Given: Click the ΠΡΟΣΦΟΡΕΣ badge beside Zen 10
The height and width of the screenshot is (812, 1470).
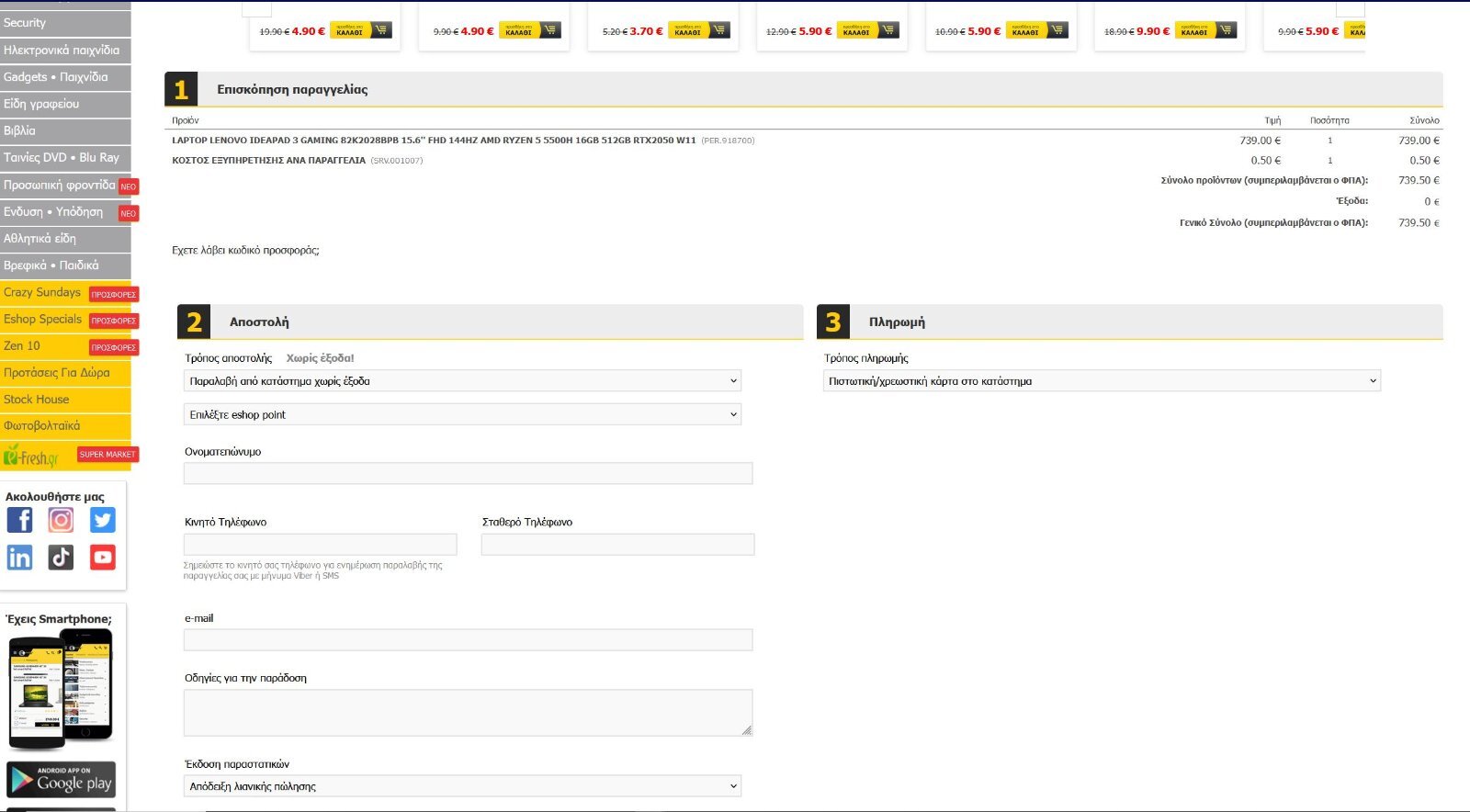Looking at the screenshot, I should [114, 348].
